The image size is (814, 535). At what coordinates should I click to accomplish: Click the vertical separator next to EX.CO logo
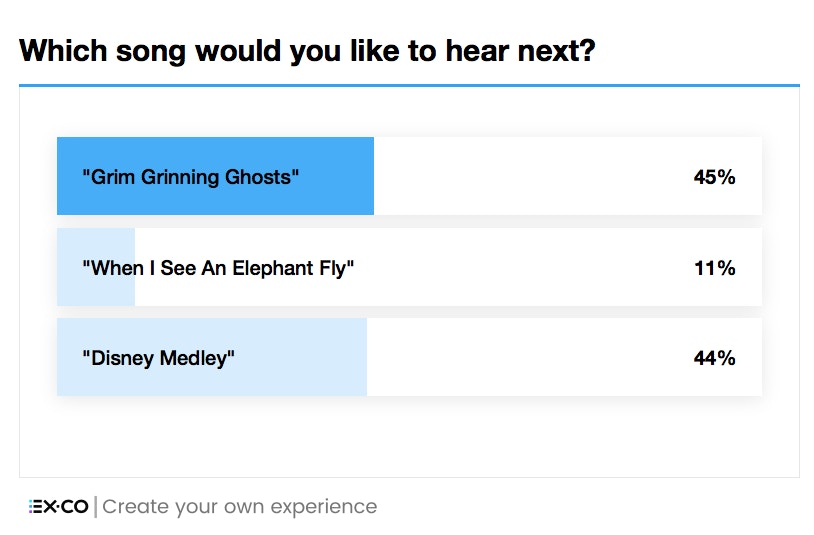tap(96, 507)
